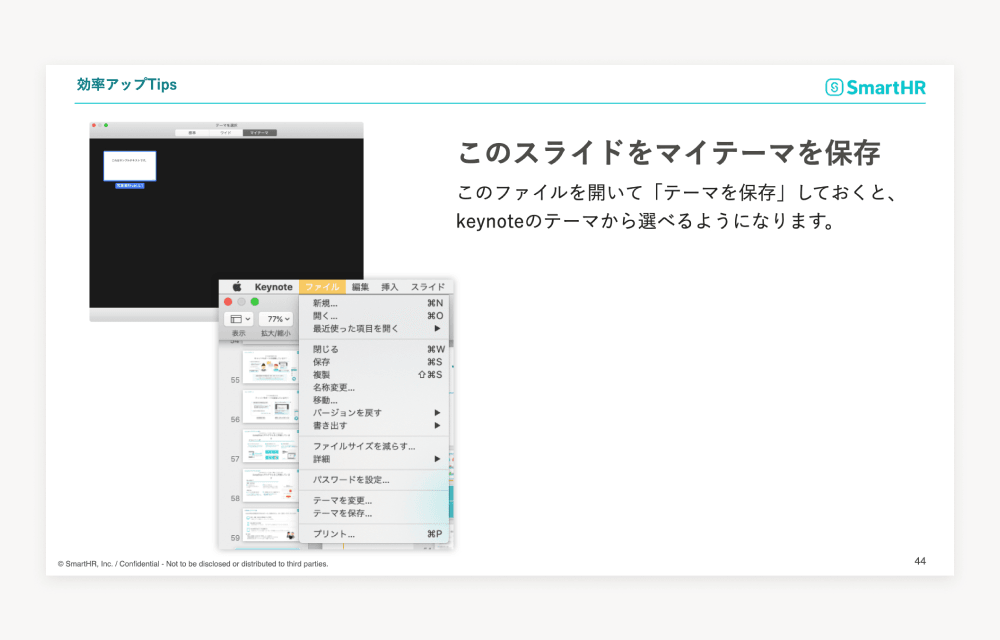
Task: Open the 表示 view options icon
Action: pyautogui.click(x=239, y=318)
